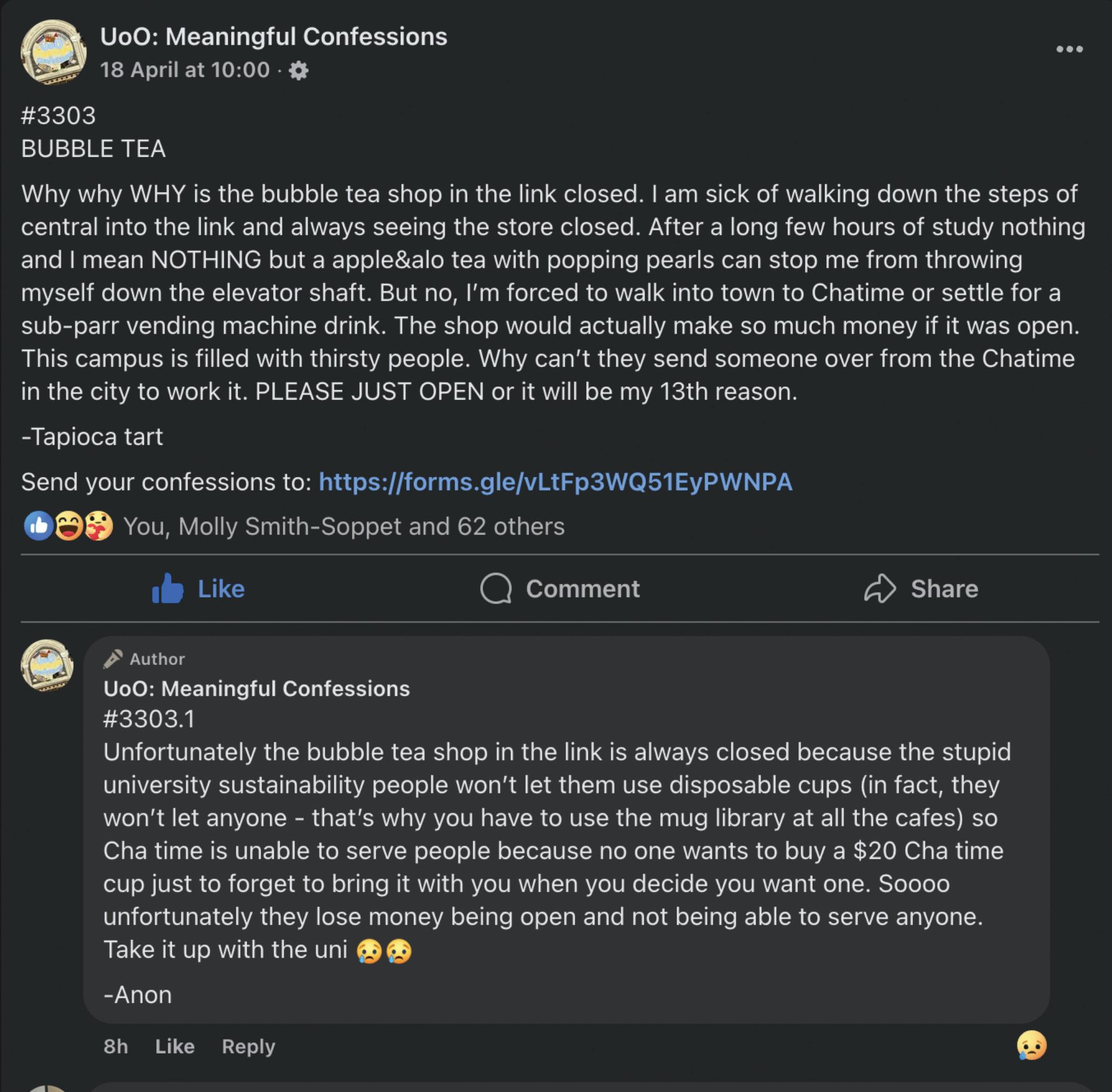The width and height of the screenshot is (1112, 1092).
Task: Click the Author pencil badge icon
Action: point(112,658)
